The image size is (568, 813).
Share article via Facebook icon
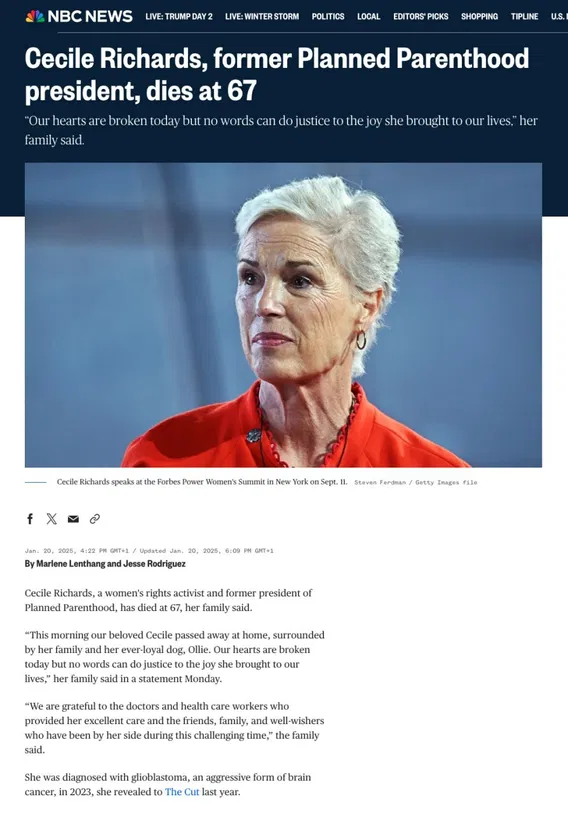coord(30,518)
